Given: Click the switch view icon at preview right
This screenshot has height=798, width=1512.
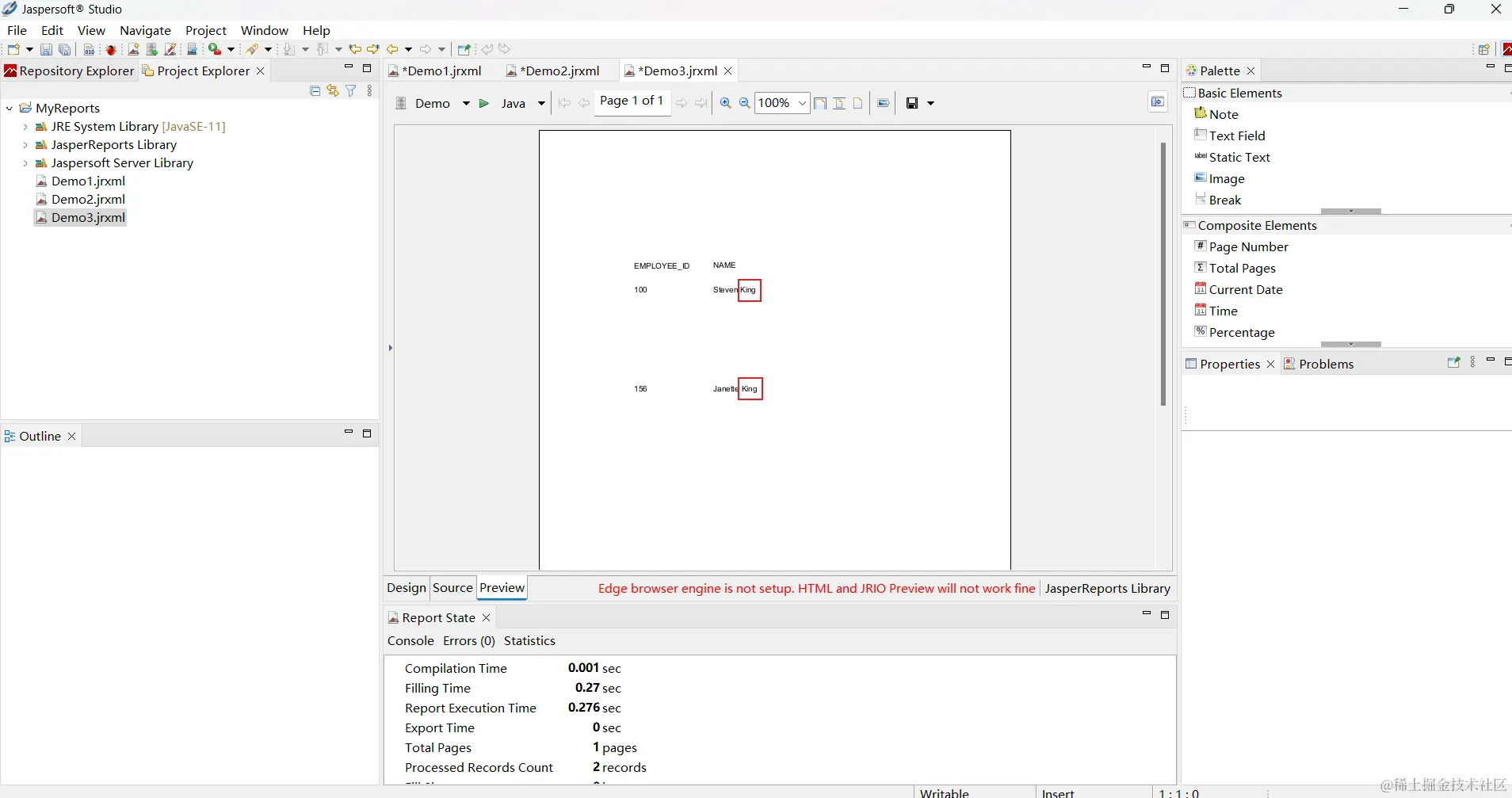Looking at the screenshot, I should pyautogui.click(x=1158, y=102).
